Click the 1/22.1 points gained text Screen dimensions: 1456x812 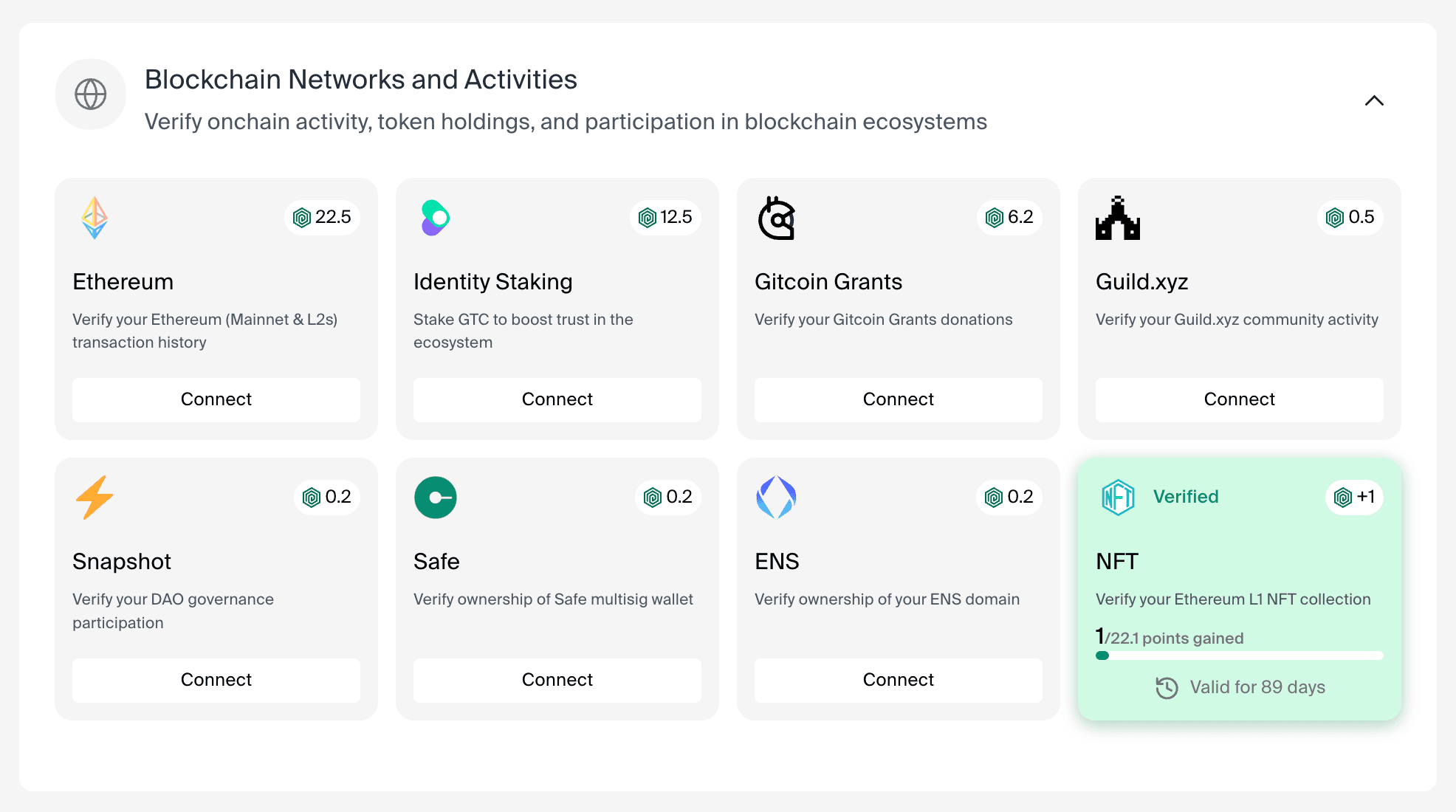click(1170, 637)
